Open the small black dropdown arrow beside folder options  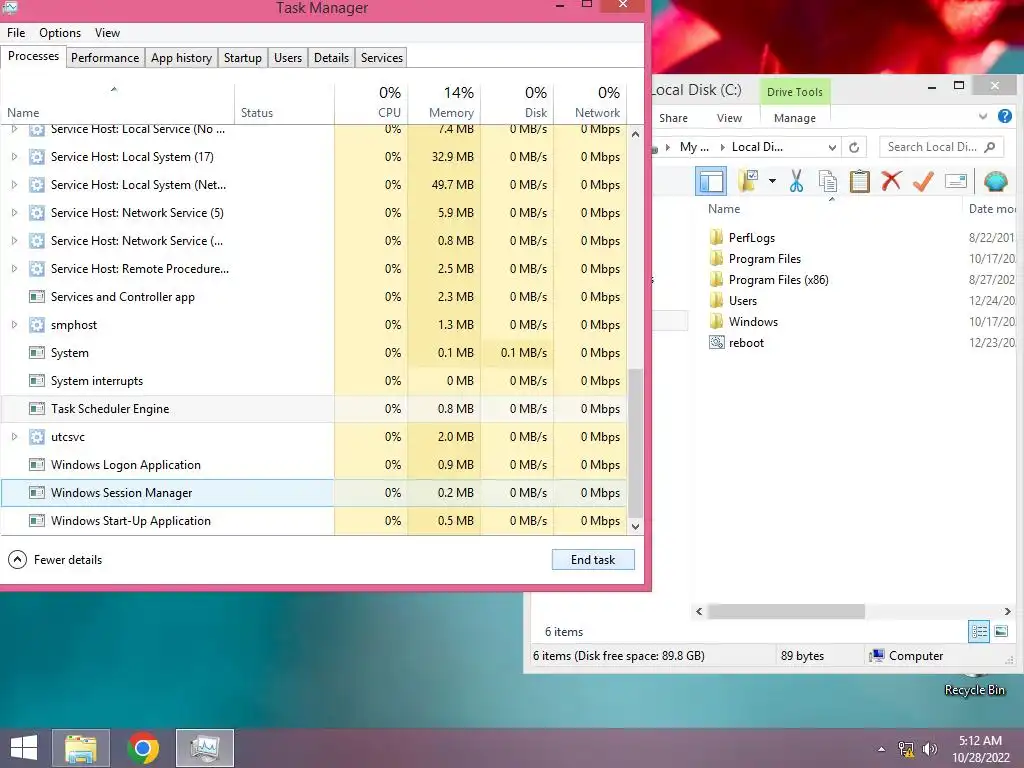pyautogui.click(x=772, y=181)
